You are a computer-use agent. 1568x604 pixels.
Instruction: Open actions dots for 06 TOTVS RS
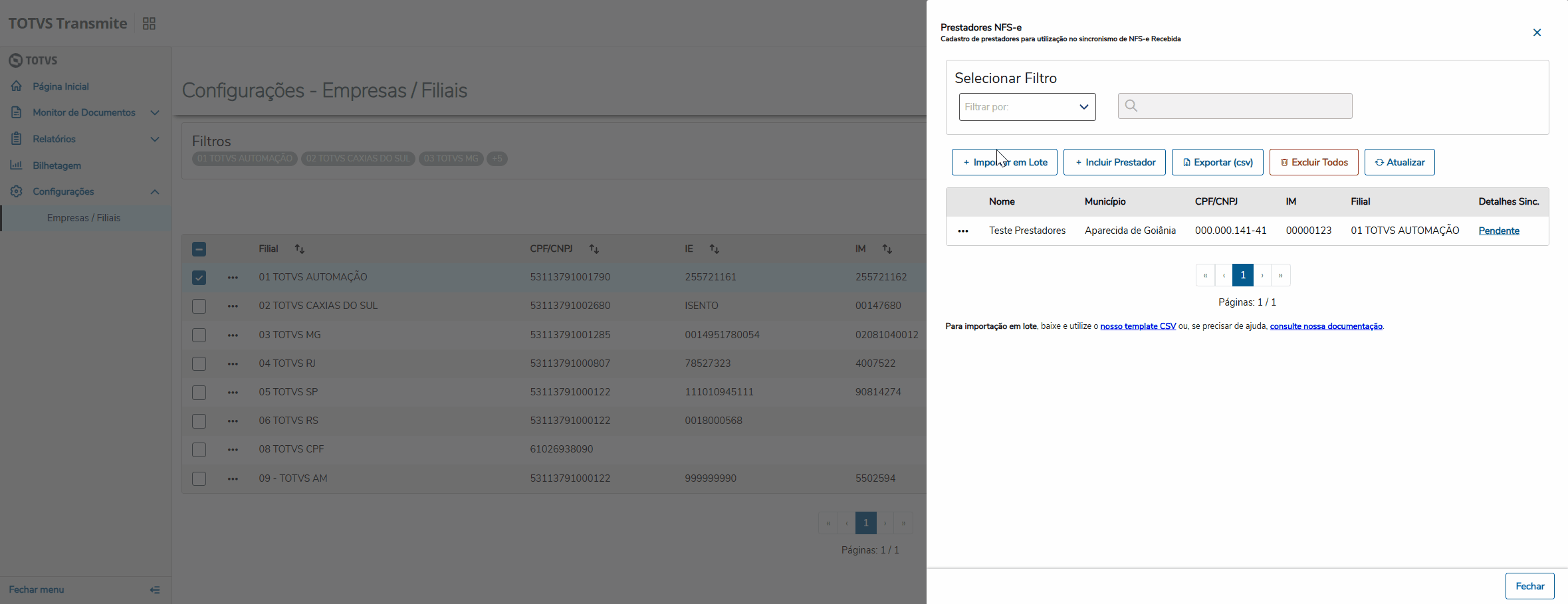pos(233,421)
